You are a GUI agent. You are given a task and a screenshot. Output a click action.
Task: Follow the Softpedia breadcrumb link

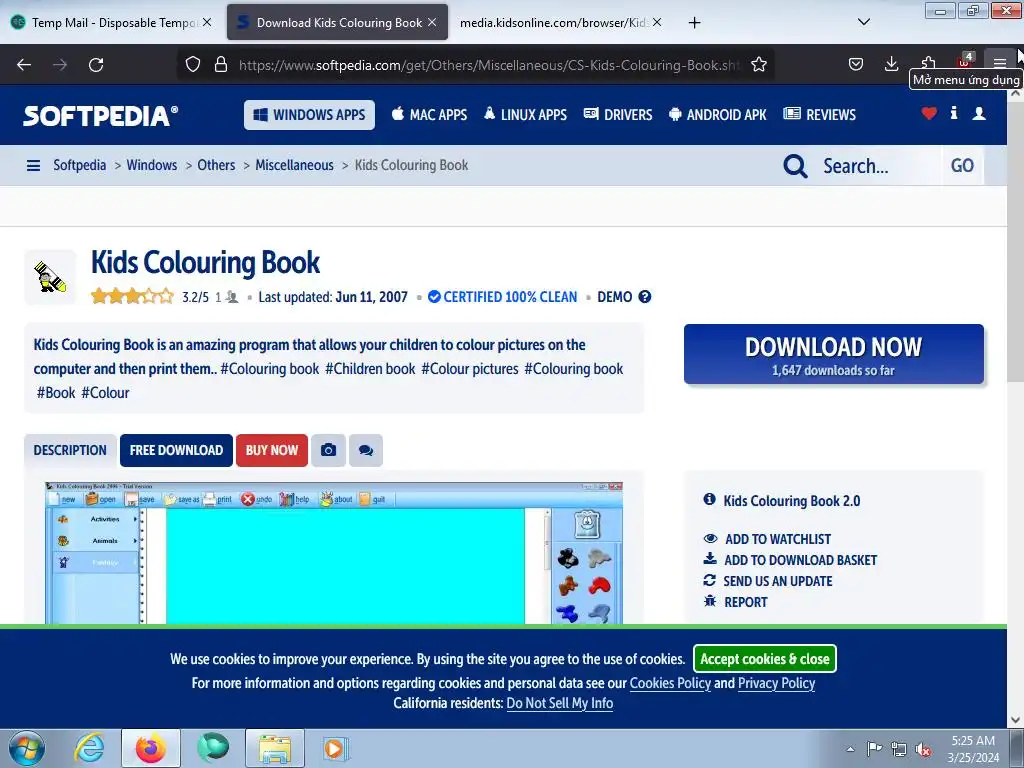[x=80, y=165]
